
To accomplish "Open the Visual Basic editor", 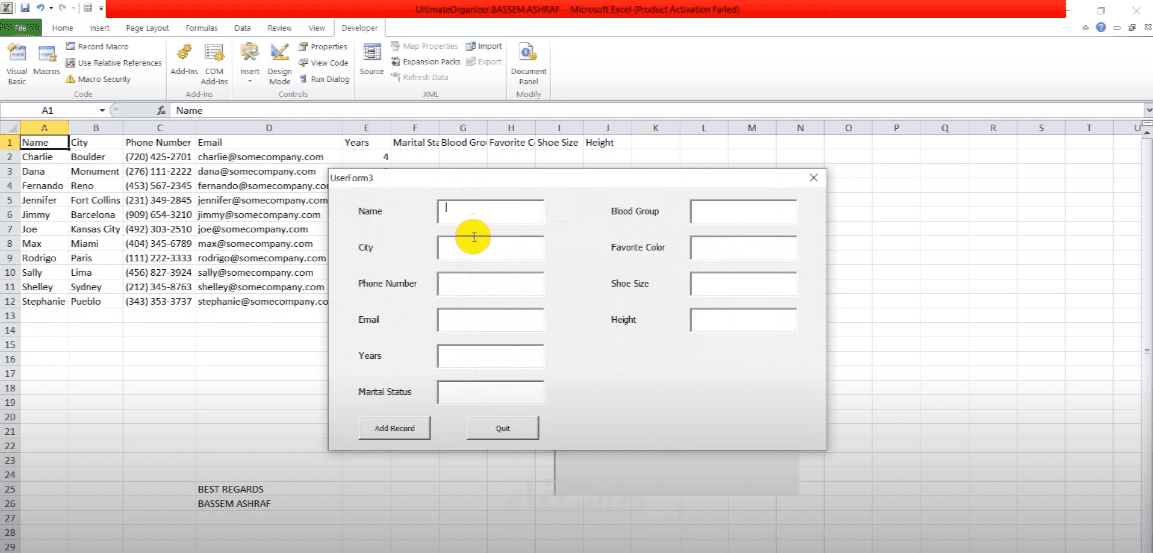I will pos(16,64).
